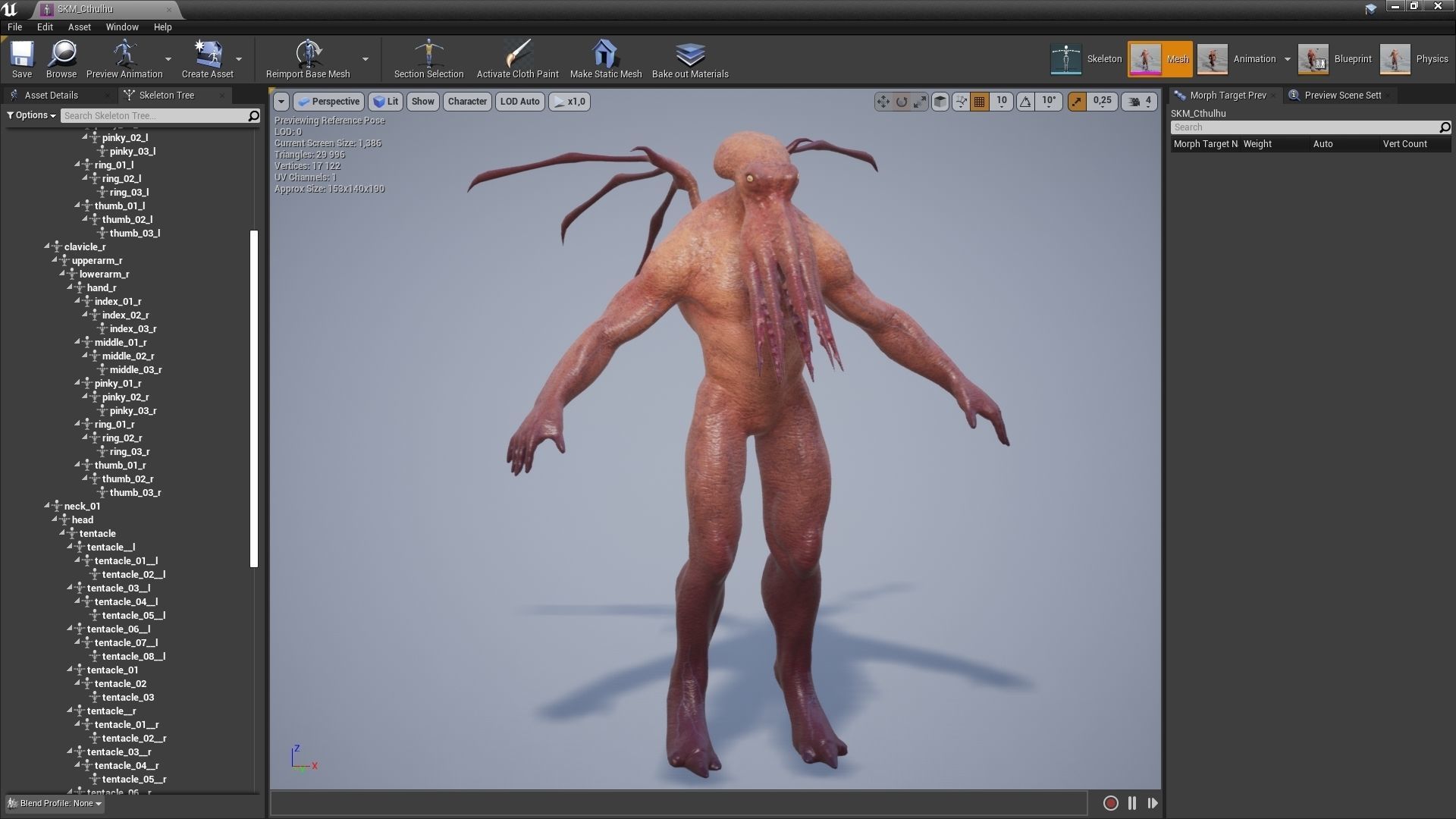The height and width of the screenshot is (819, 1456).
Task: Click Make Static Mesh icon
Action: coord(605,59)
